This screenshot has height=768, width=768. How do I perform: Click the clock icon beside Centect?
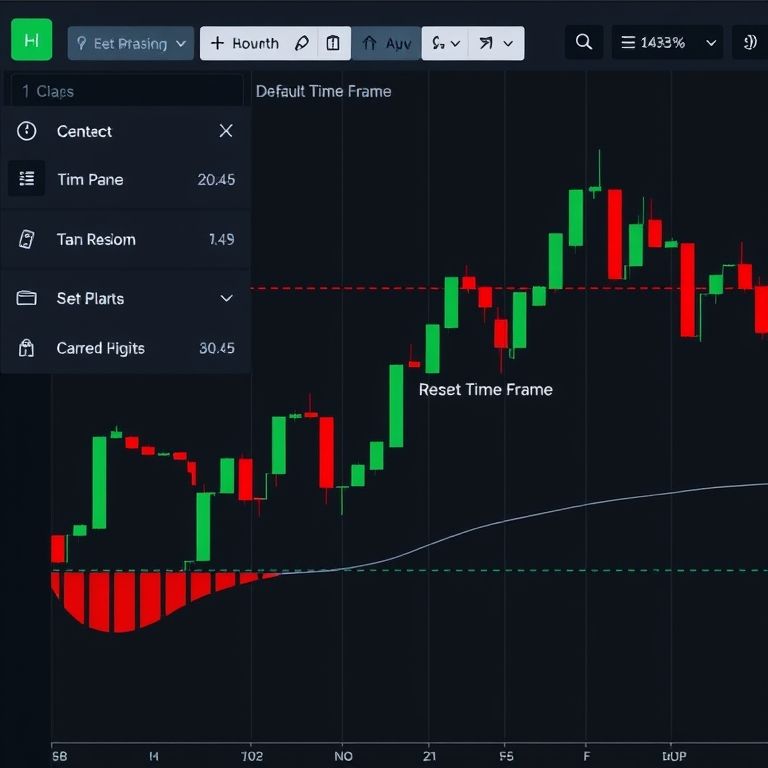[27, 131]
